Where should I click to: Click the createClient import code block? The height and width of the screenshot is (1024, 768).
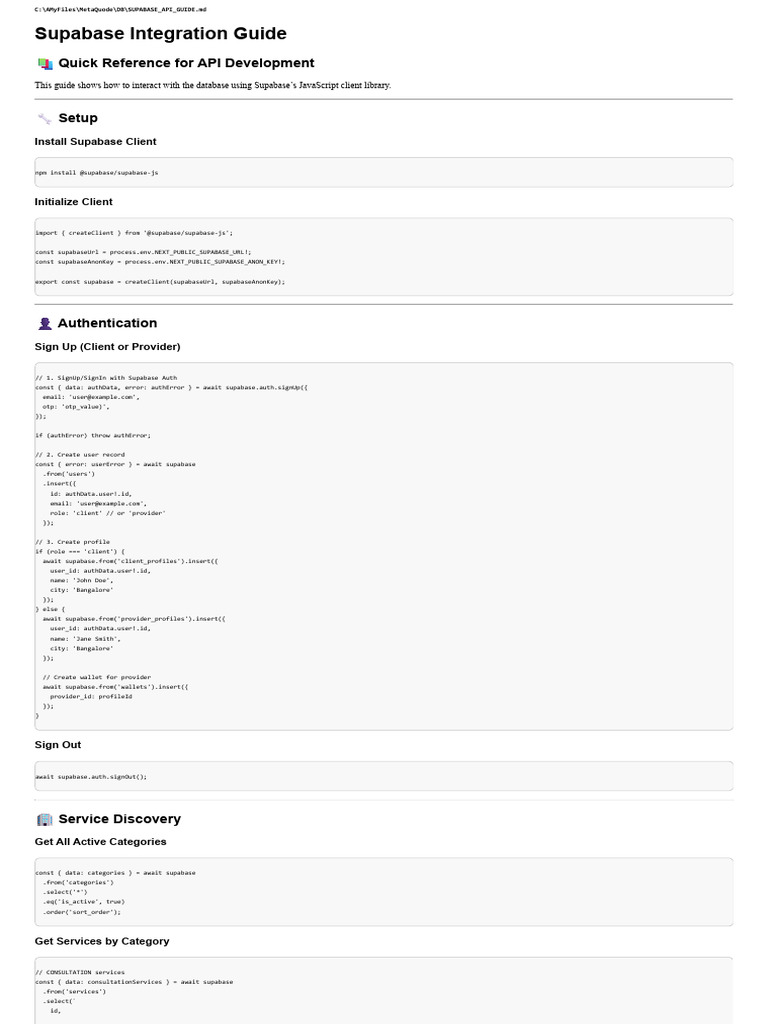[383, 256]
